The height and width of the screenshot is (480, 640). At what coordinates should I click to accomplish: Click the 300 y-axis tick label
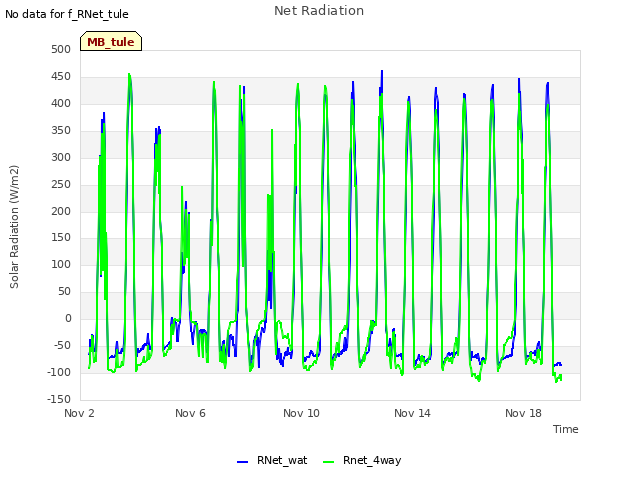61,157
